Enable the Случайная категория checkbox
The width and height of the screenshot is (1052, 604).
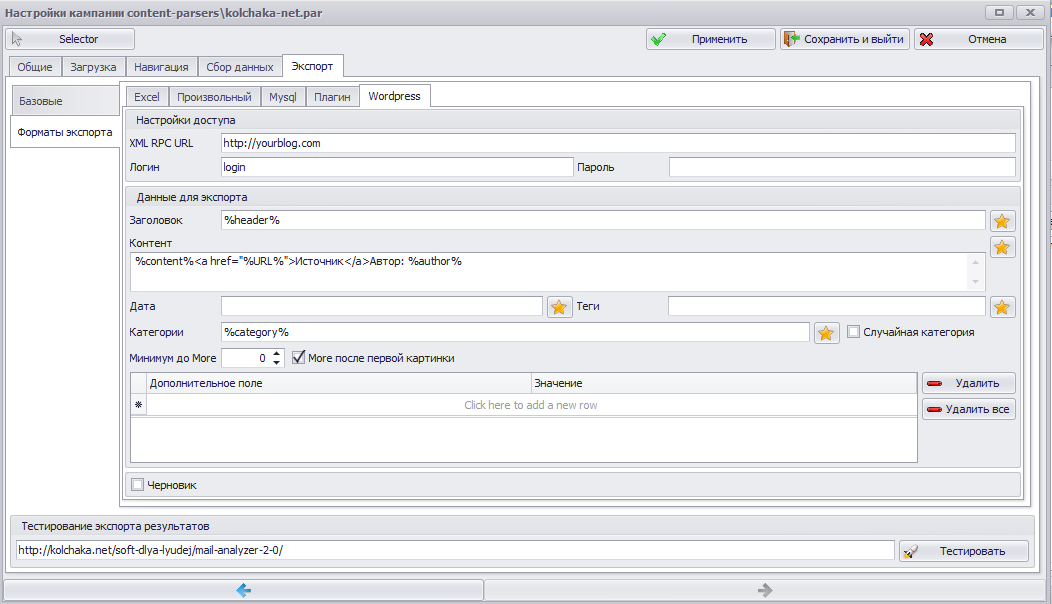pos(853,332)
